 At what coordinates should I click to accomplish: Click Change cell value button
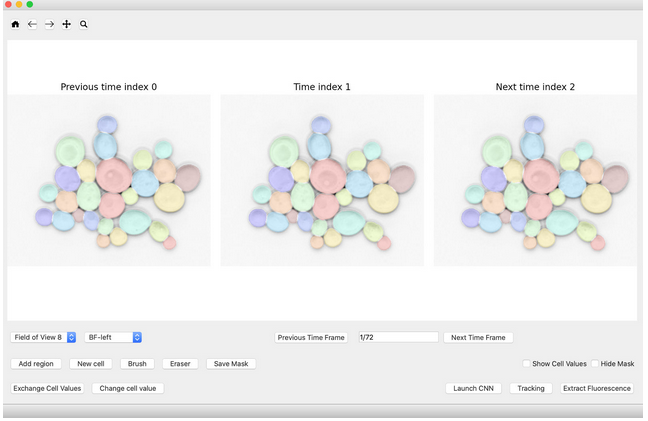pos(128,388)
